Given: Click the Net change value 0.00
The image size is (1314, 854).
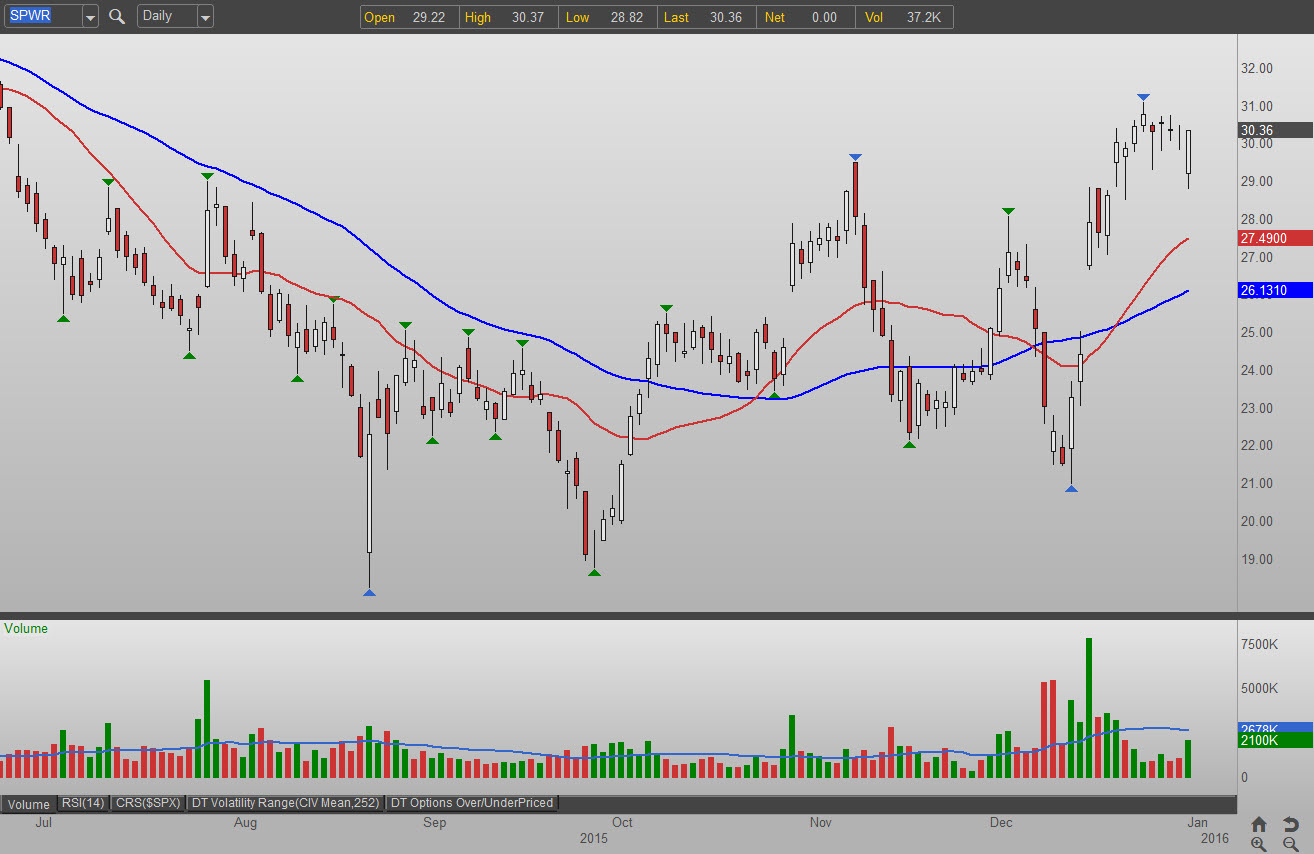Looking at the screenshot, I should click(x=823, y=17).
